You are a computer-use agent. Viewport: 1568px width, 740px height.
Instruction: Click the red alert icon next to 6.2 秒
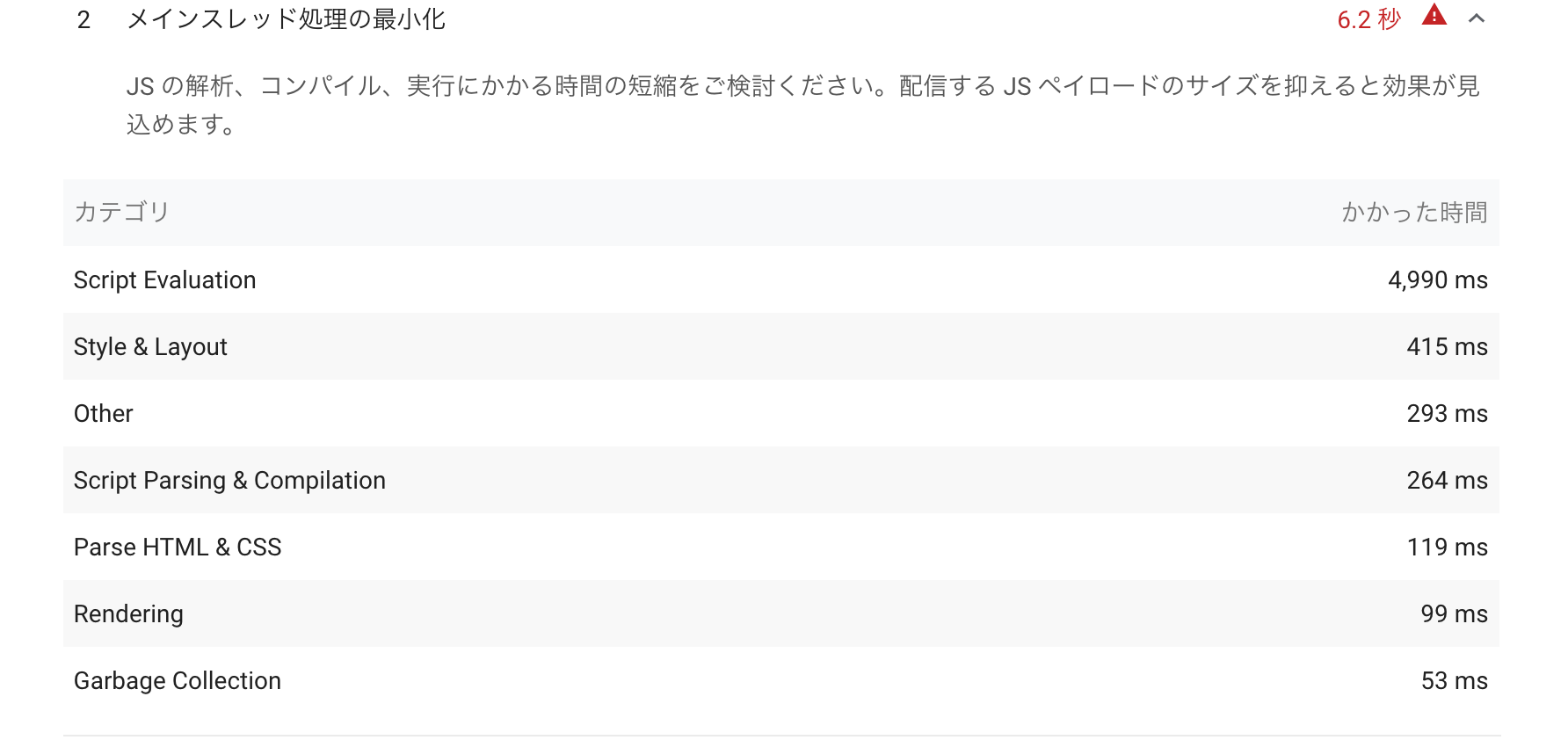[x=1432, y=17]
